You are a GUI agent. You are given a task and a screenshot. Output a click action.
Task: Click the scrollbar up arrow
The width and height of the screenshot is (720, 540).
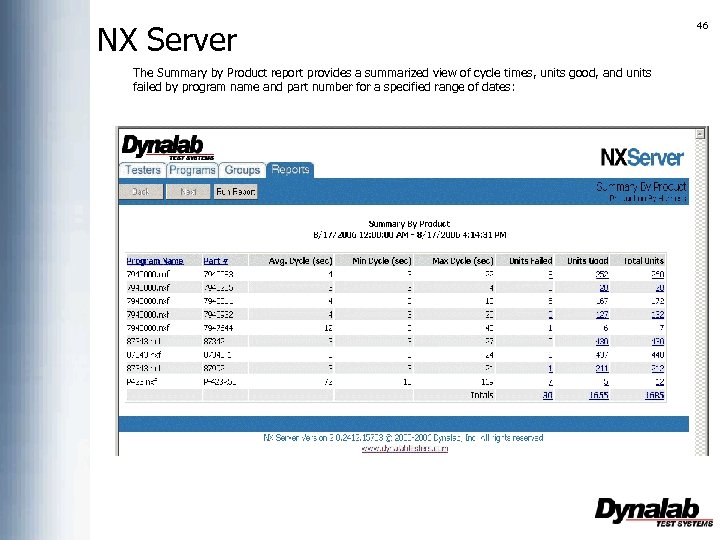point(700,134)
